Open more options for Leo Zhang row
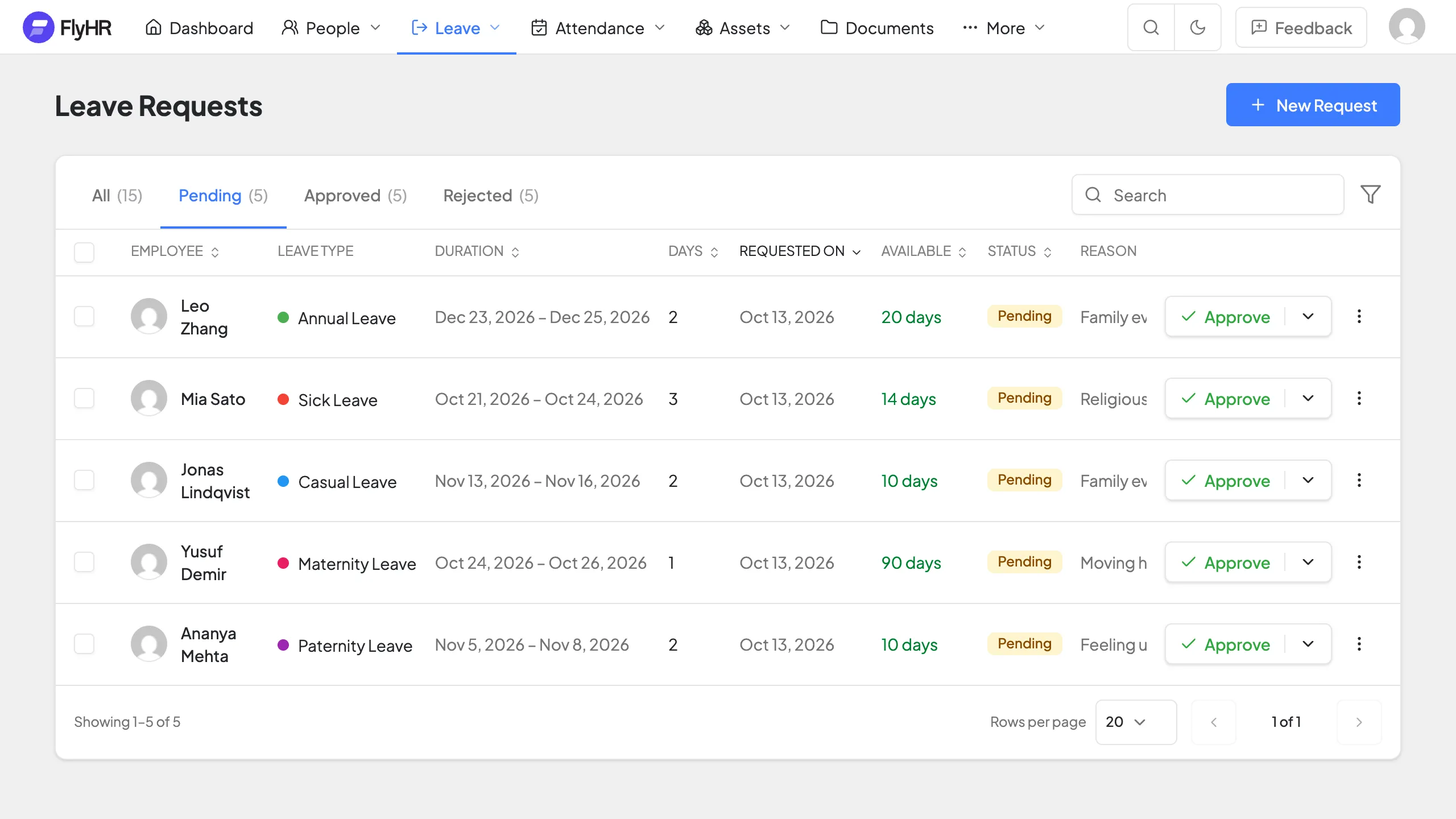This screenshot has height=819, width=1456. (1359, 316)
